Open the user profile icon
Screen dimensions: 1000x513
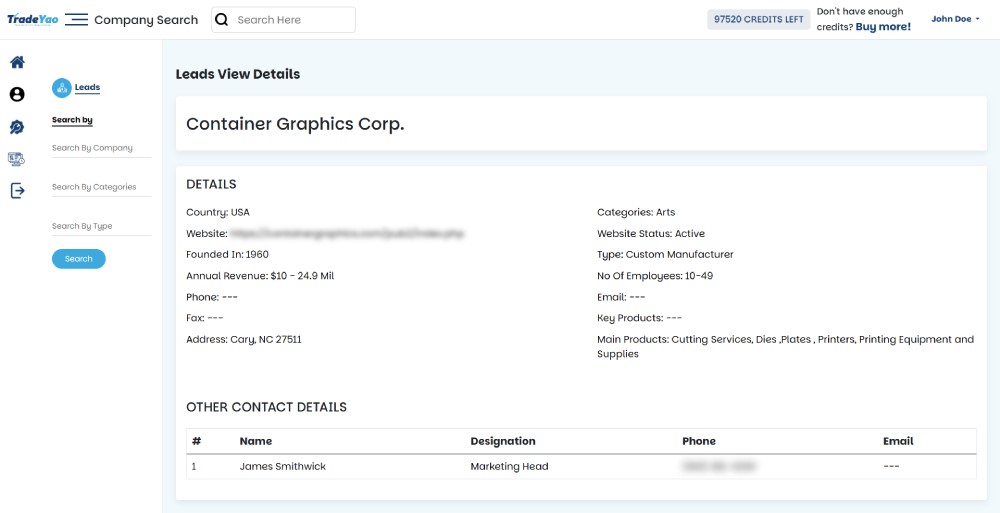17,94
